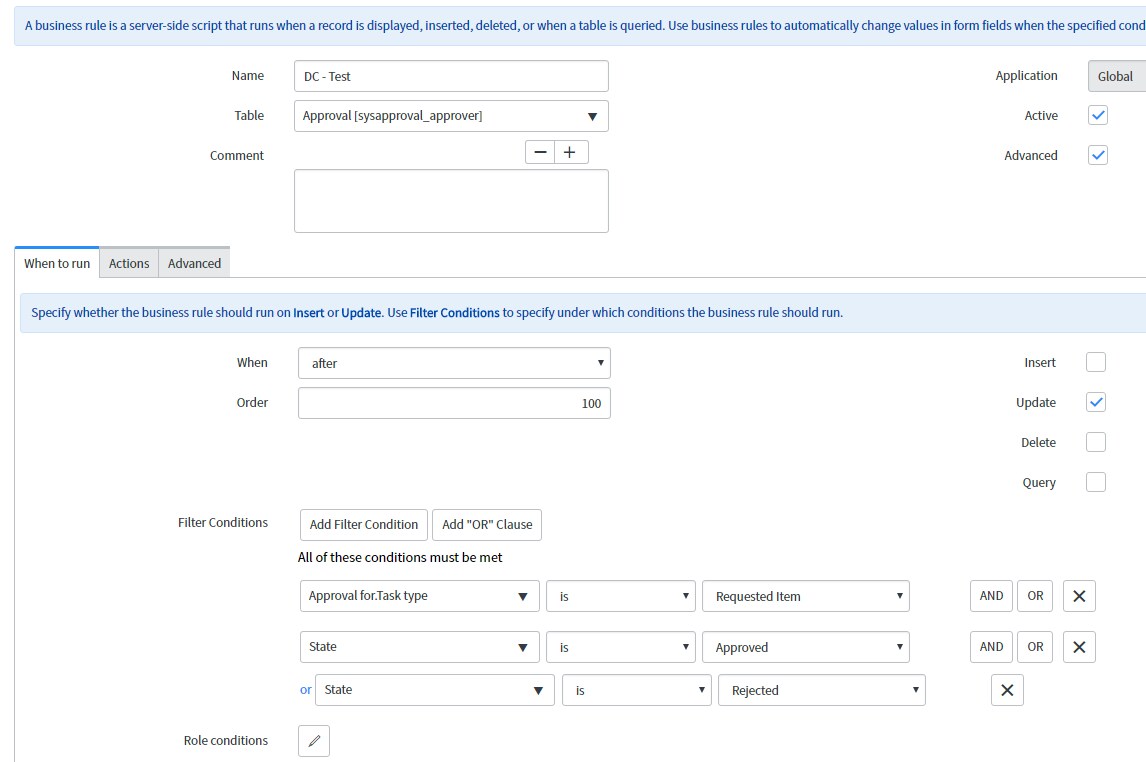
Task: Switch to the Actions tab
Action: coord(129,263)
